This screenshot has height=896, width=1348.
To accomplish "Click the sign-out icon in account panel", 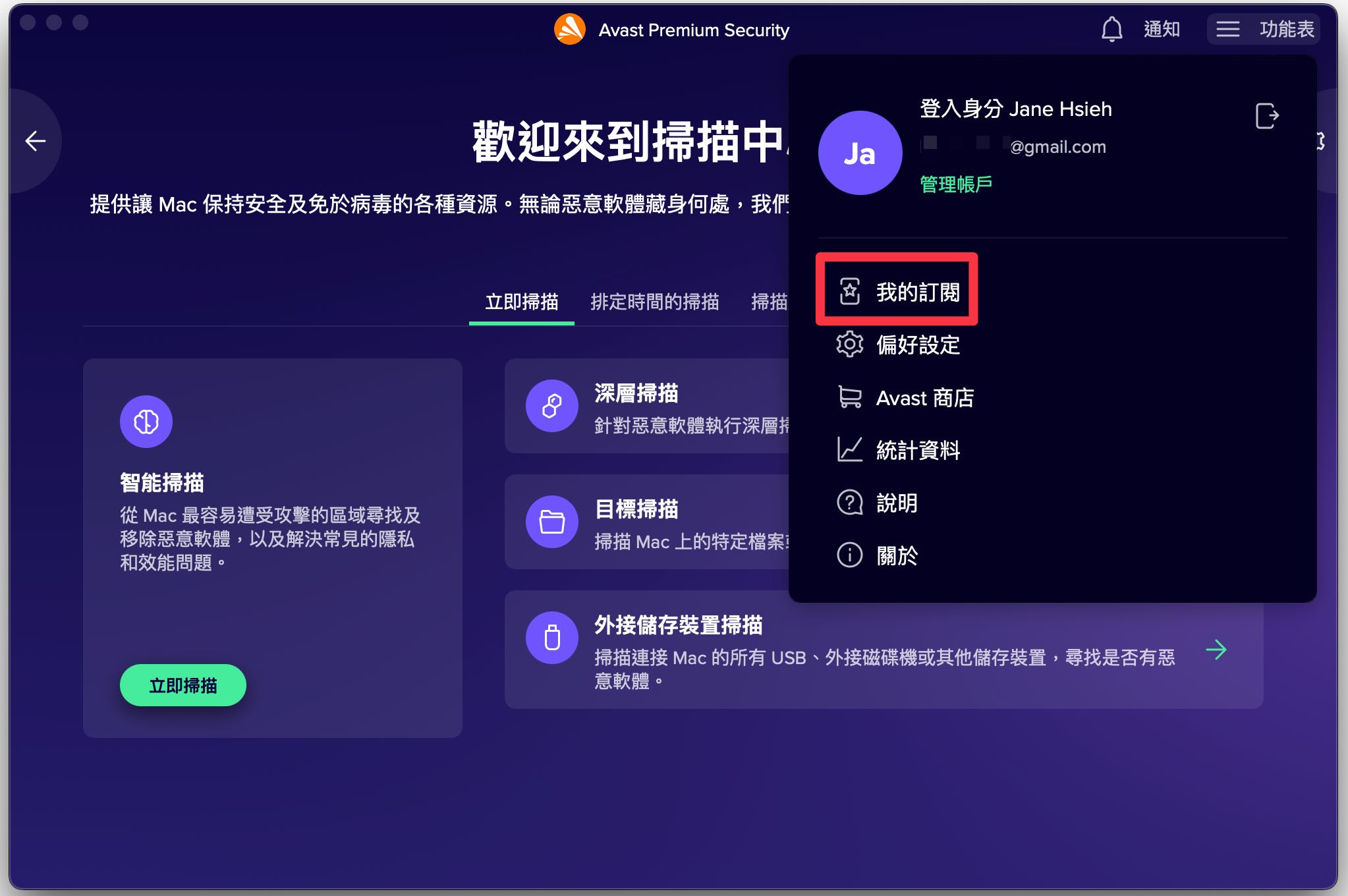I will click(x=1267, y=116).
